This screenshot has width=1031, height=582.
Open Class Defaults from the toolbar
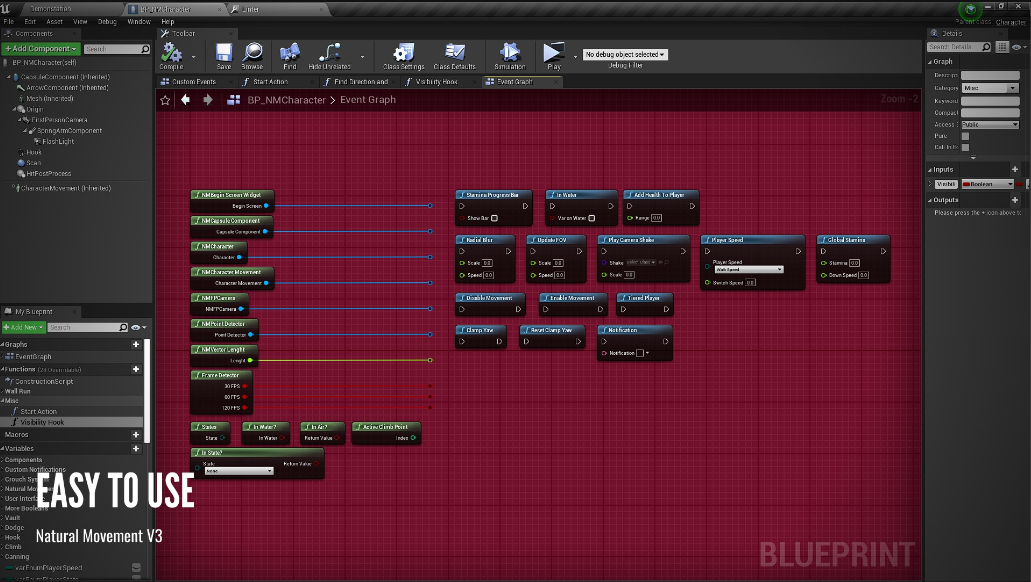click(454, 53)
